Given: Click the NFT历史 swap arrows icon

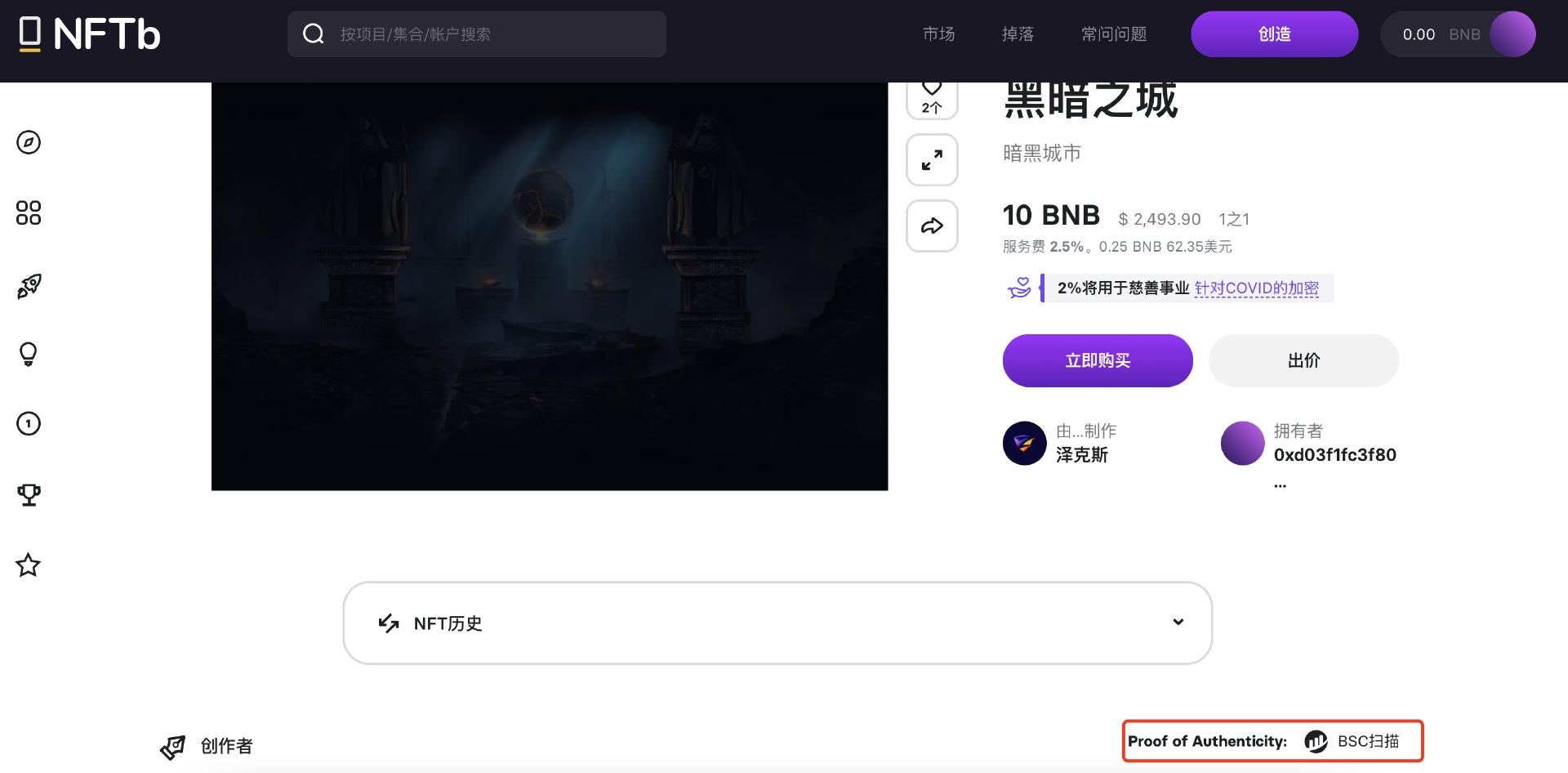Looking at the screenshot, I should (389, 623).
